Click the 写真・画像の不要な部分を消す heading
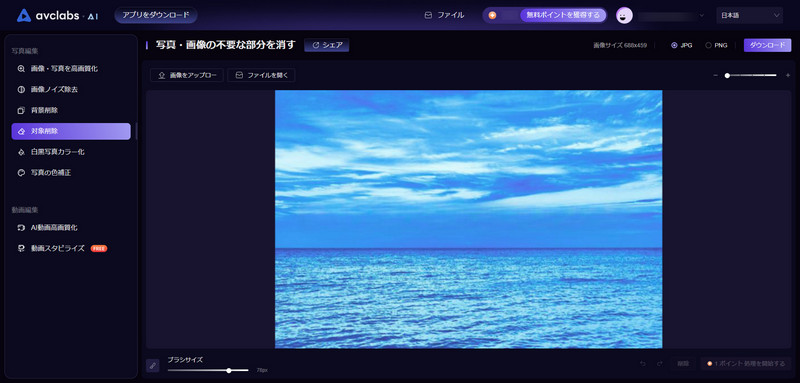800x383 pixels. (x=226, y=45)
